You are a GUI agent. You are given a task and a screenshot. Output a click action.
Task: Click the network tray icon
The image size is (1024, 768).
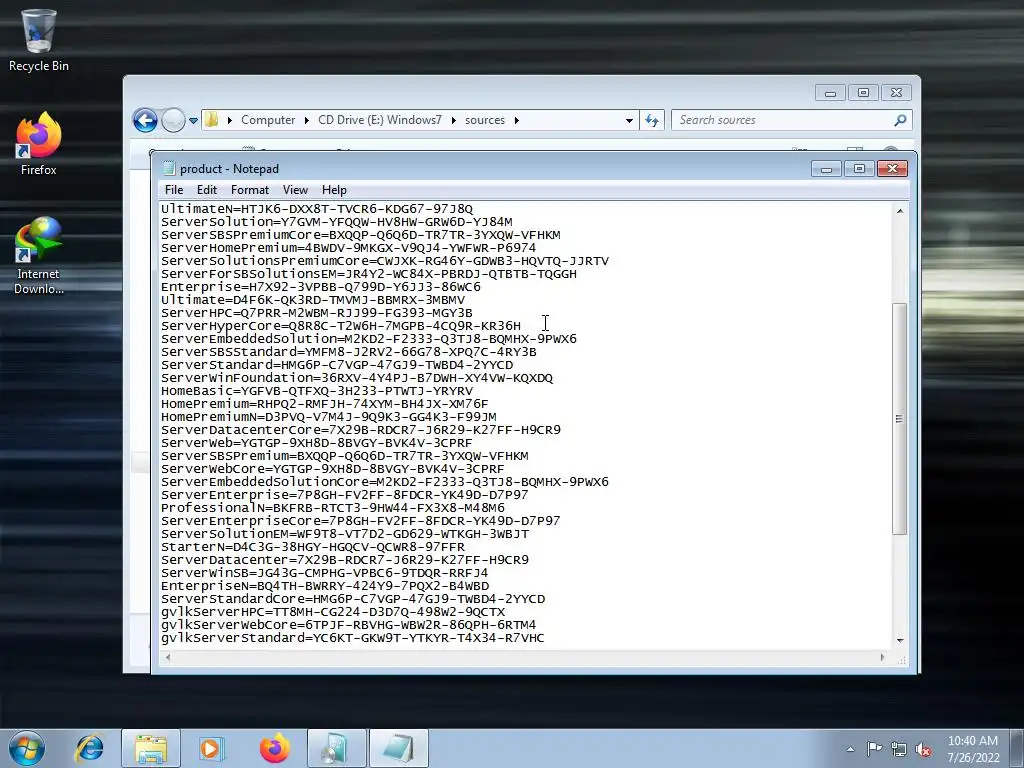click(x=899, y=749)
